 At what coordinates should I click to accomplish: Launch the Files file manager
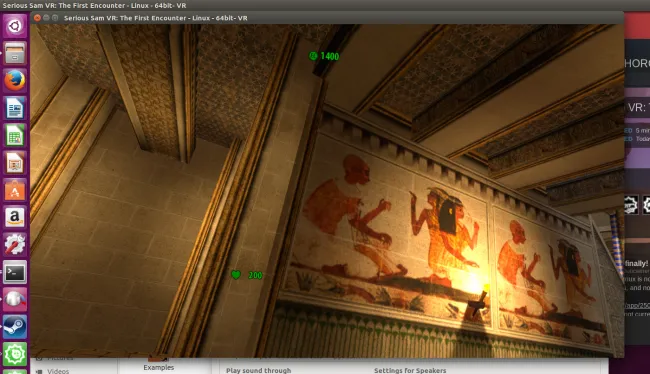pyautogui.click(x=15, y=53)
